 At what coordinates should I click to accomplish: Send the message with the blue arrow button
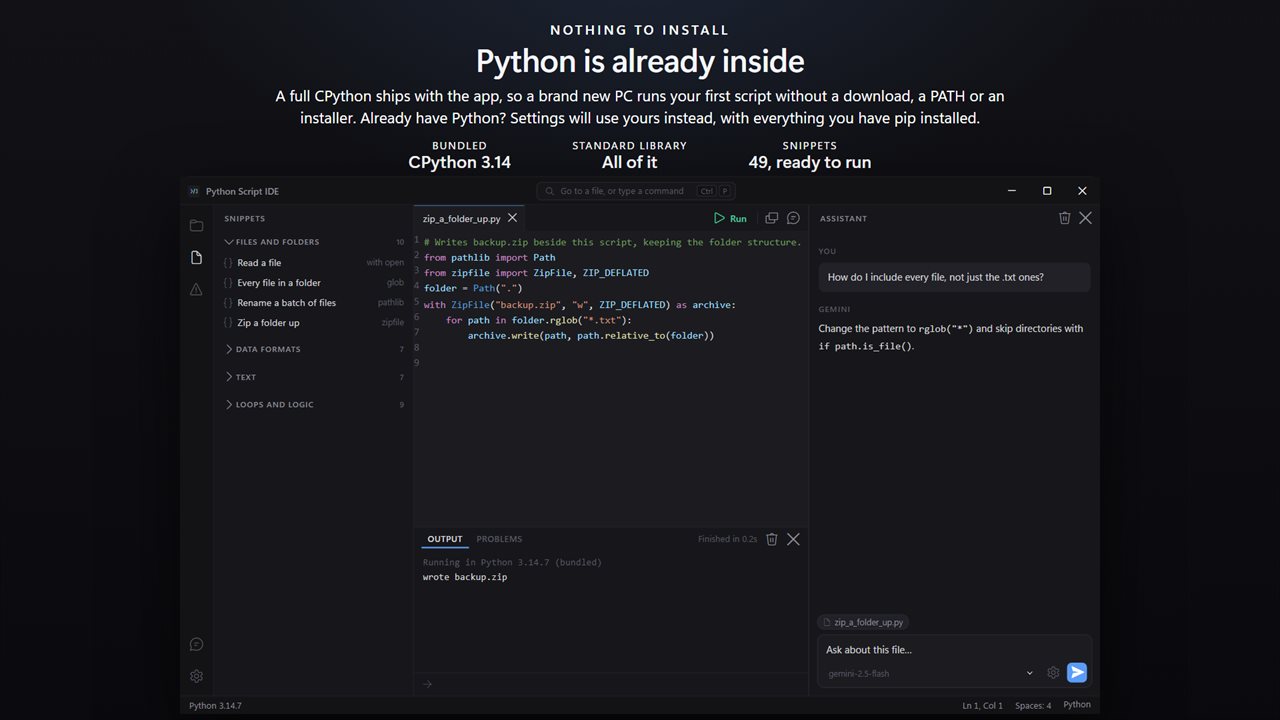[1077, 673]
